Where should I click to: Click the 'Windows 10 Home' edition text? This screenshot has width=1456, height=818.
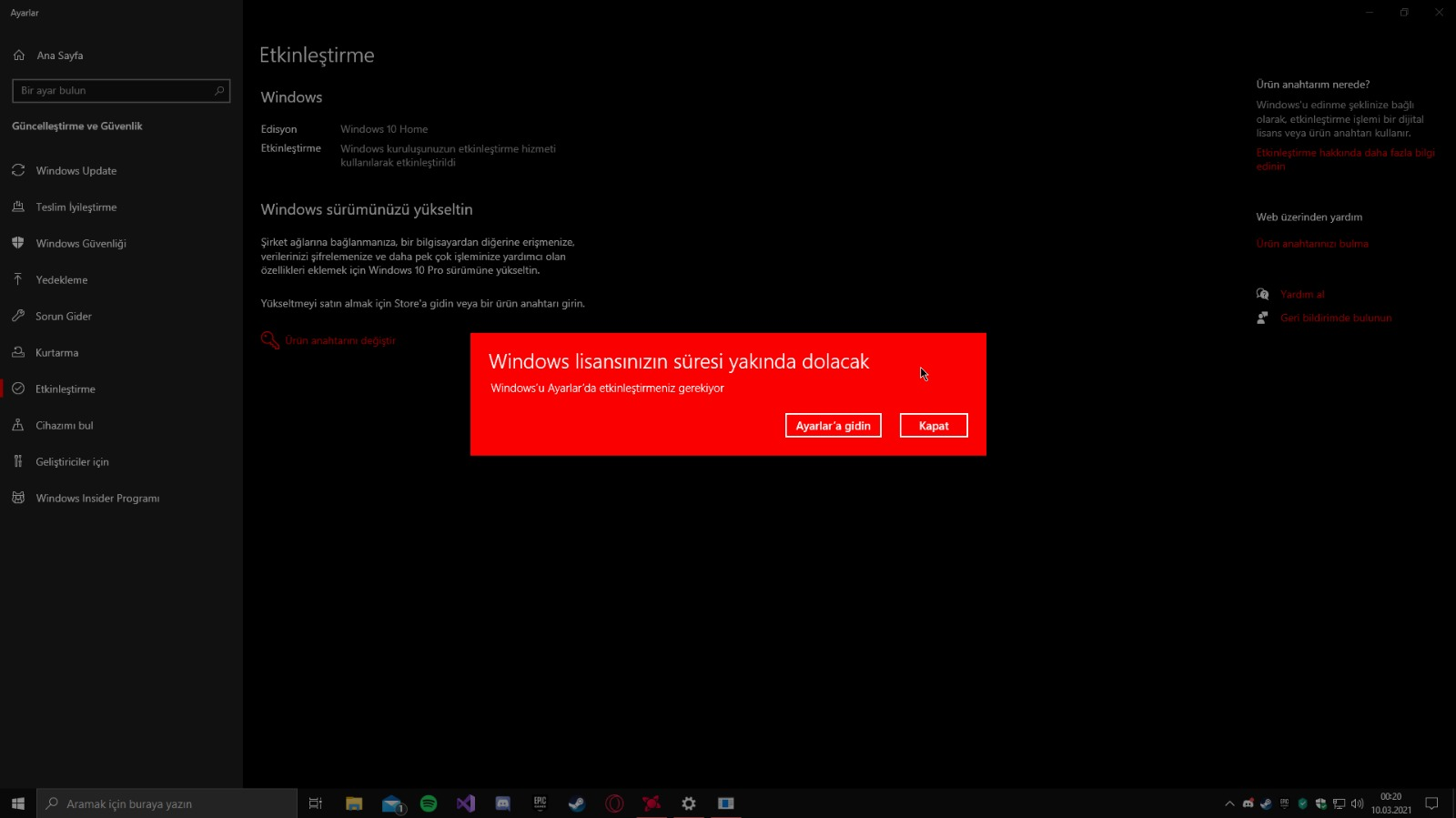(x=384, y=129)
